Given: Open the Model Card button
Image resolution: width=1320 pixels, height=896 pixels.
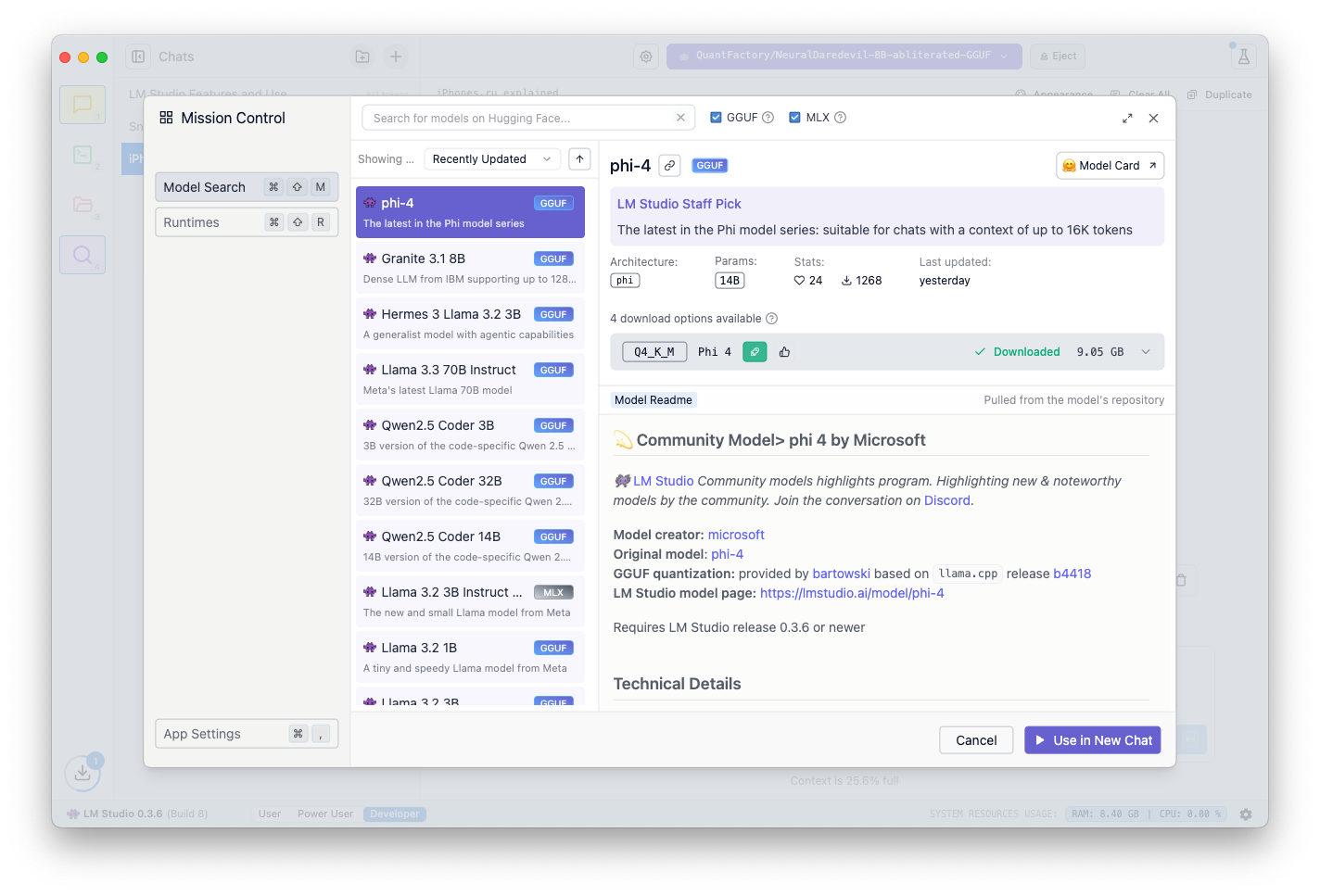Looking at the screenshot, I should point(1110,166).
